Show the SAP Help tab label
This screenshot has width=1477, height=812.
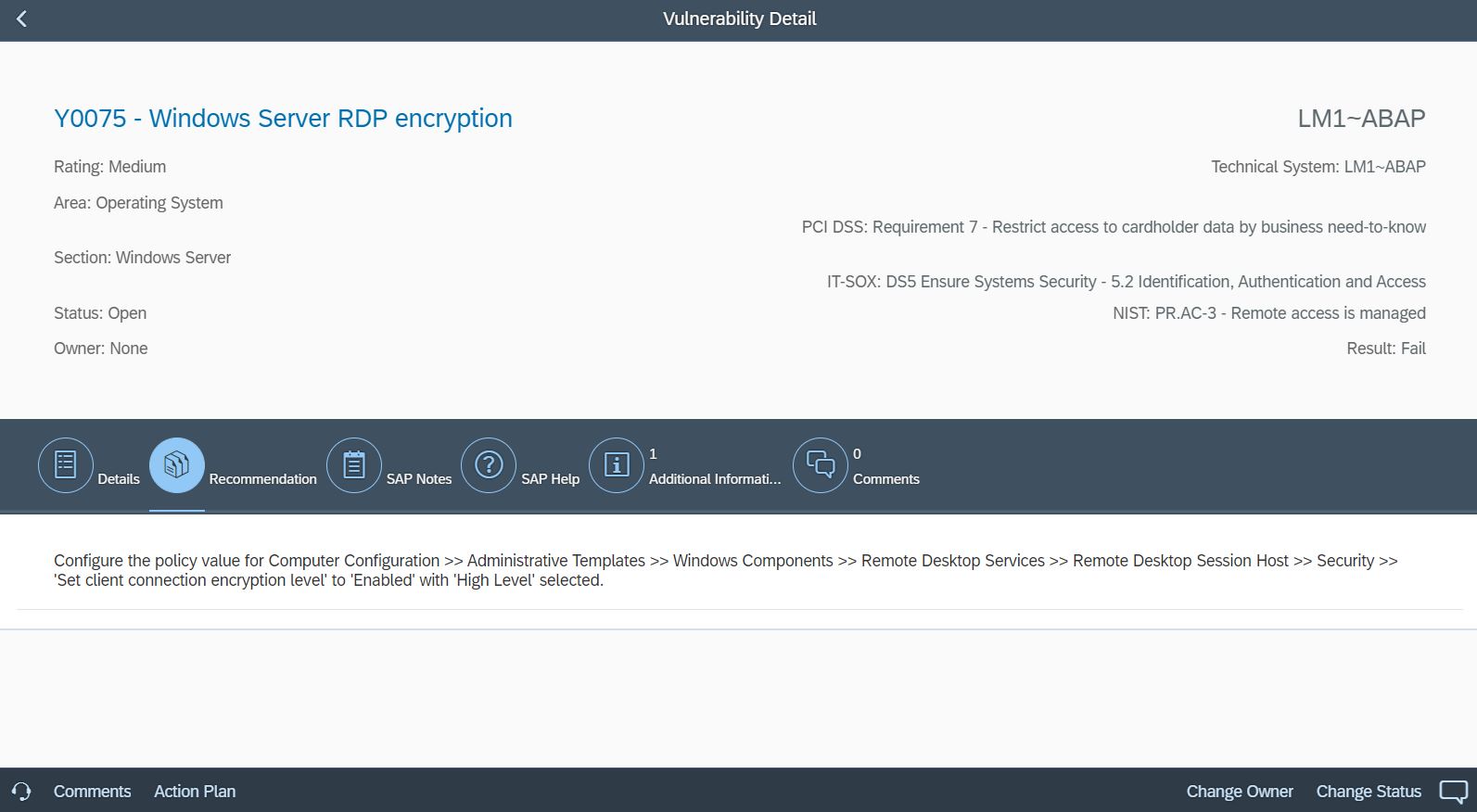(550, 479)
